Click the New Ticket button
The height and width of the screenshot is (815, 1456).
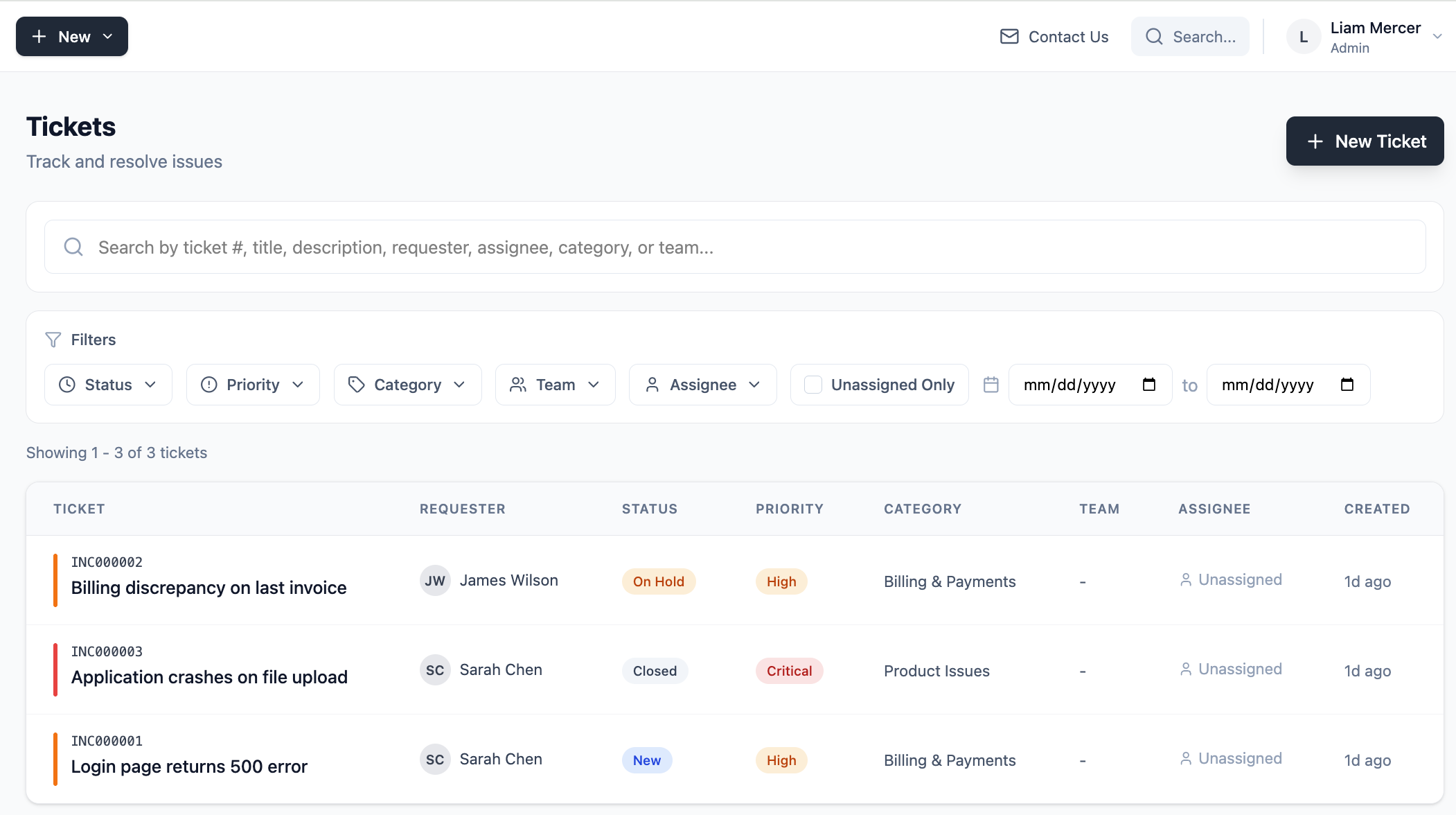1364,141
